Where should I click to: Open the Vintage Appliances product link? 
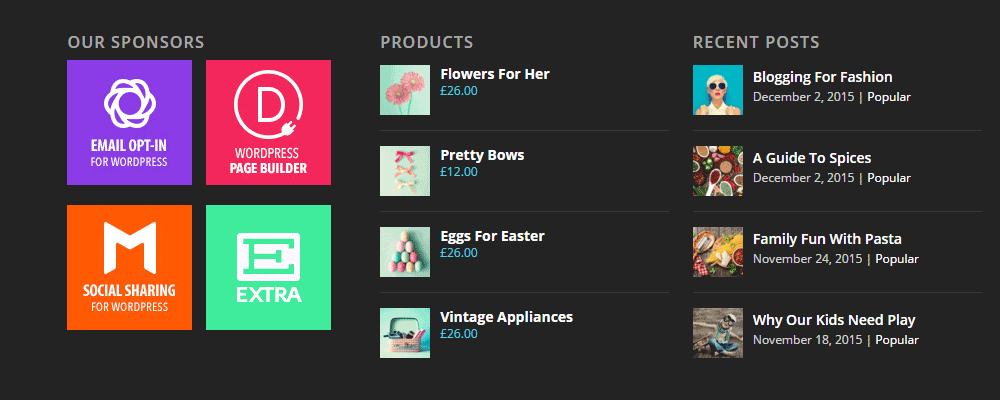(506, 317)
